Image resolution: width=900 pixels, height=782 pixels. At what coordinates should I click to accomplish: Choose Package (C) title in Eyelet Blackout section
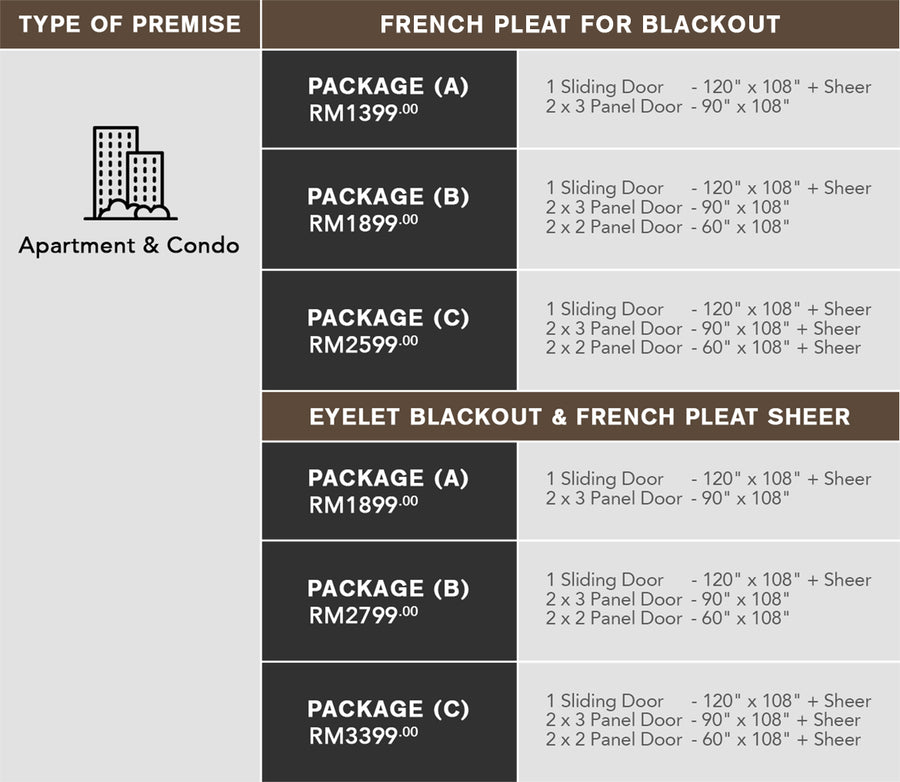[x=388, y=709]
